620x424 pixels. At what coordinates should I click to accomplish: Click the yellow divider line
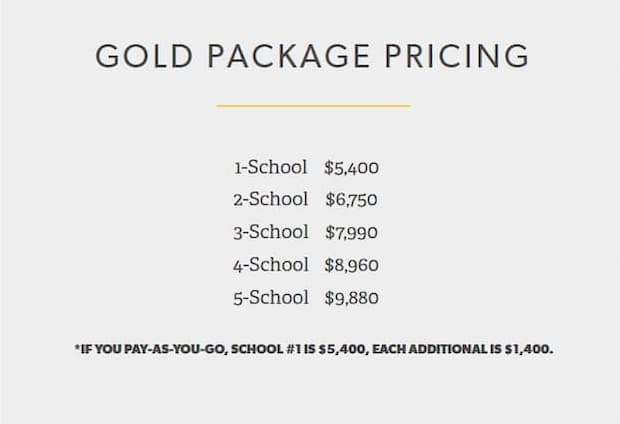[314, 106]
